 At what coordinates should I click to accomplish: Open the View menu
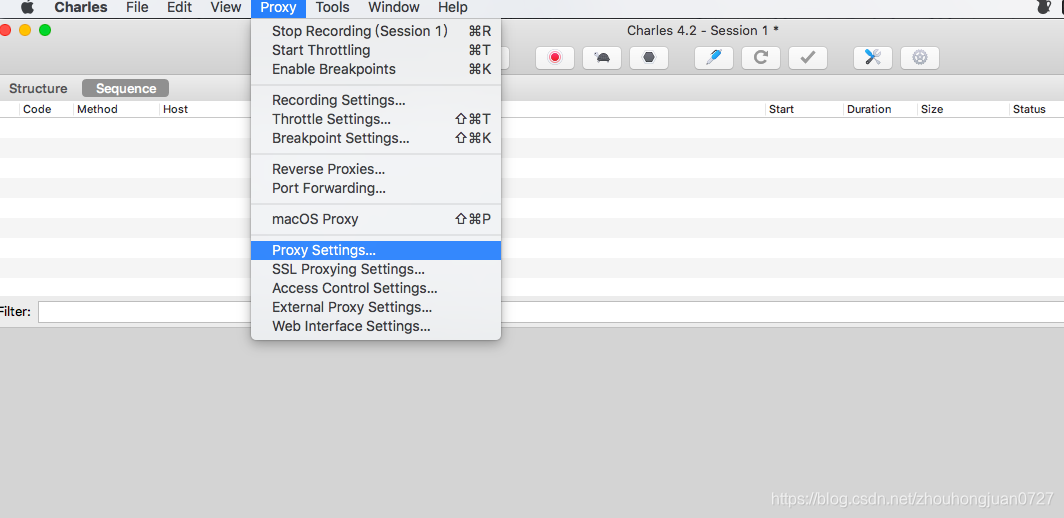pos(225,7)
